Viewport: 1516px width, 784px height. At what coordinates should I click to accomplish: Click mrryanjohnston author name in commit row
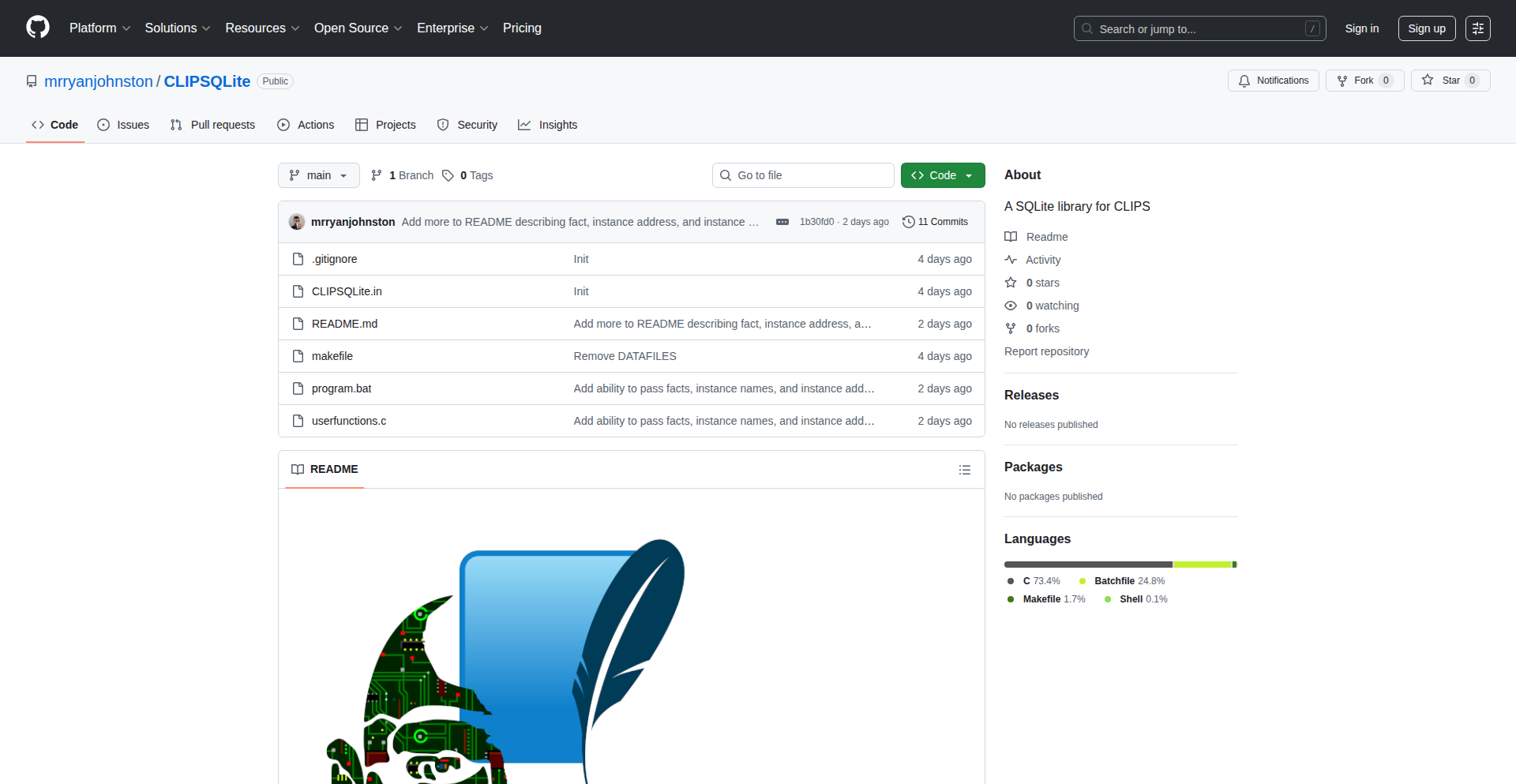(353, 222)
